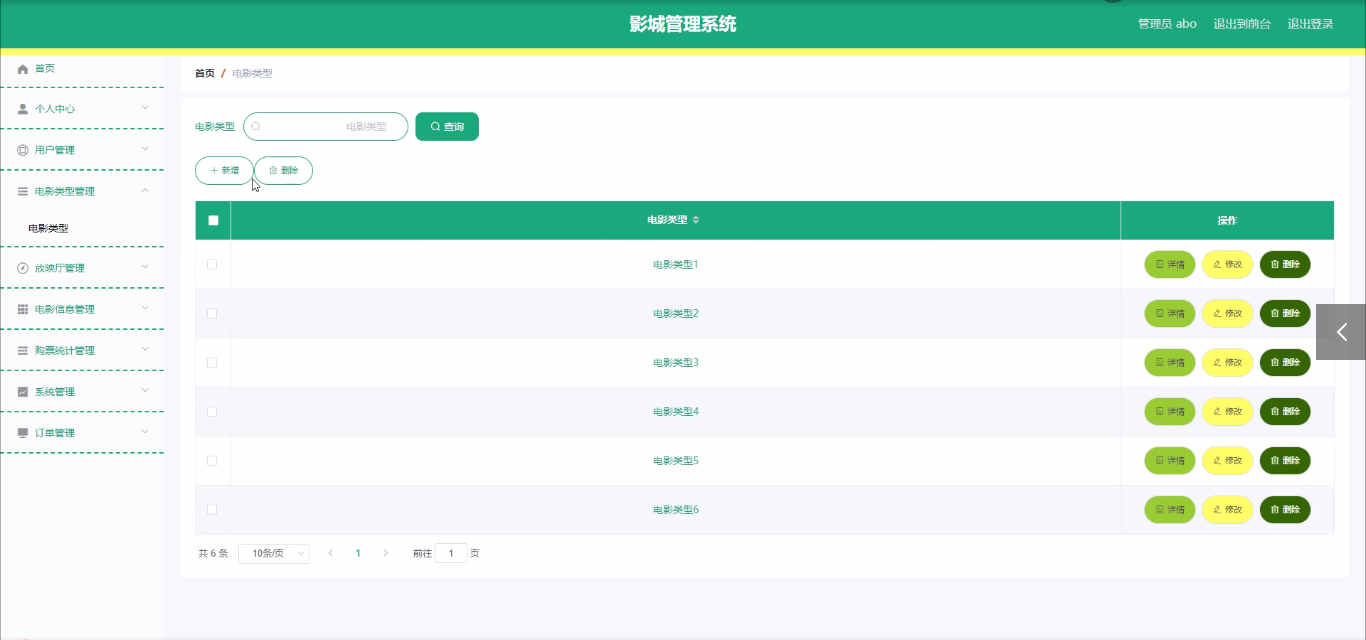Screen dimensions: 1366x640
Task: Click the user icon beside 个人中心
Action: coord(23,109)
